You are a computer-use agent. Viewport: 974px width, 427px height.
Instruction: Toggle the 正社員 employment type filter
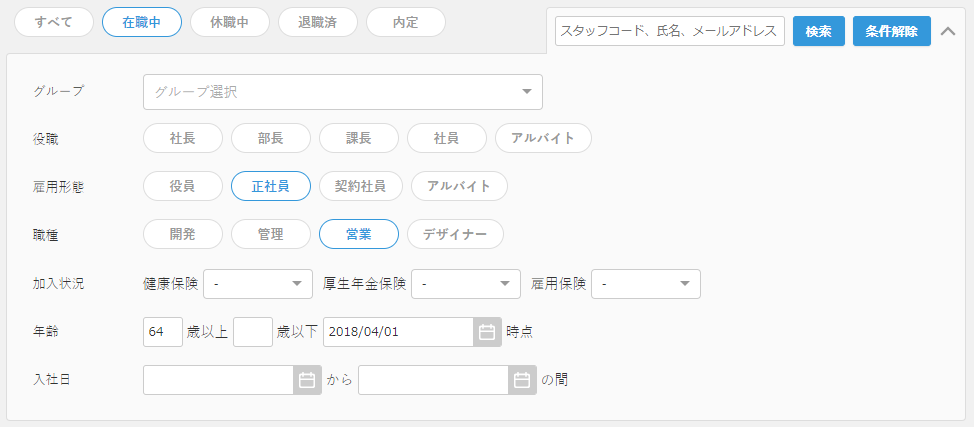pyautogui.click(x=271, y=186)
